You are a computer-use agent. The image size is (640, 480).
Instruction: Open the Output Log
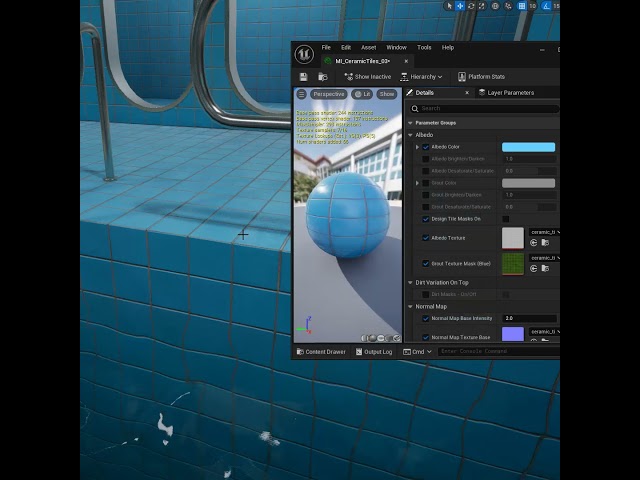[x=374, y=352]
